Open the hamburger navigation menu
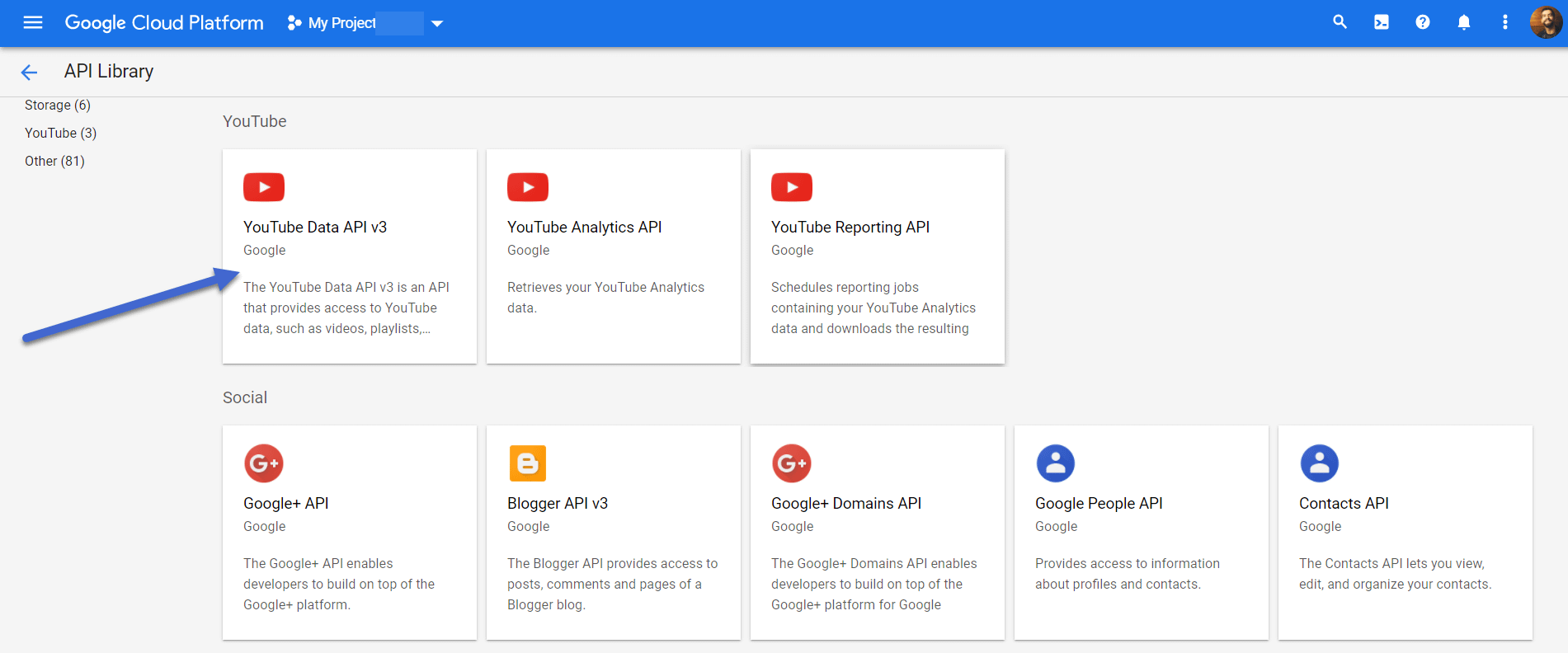The width and height of the screenshot is (1568, 653). click(33, 22)
